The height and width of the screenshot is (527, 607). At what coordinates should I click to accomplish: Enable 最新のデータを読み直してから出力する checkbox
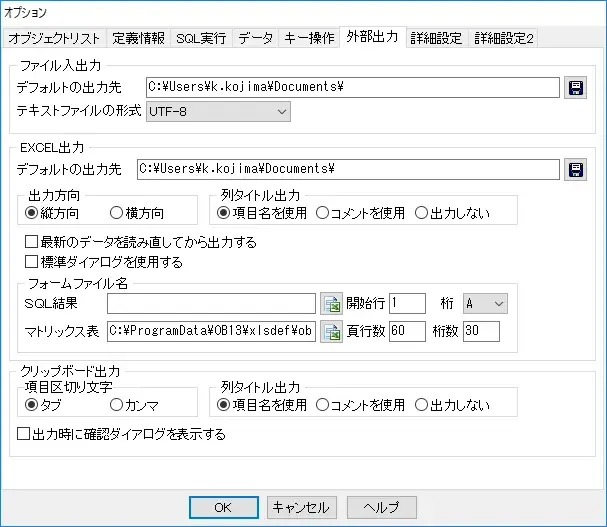(x=32, y=242)
